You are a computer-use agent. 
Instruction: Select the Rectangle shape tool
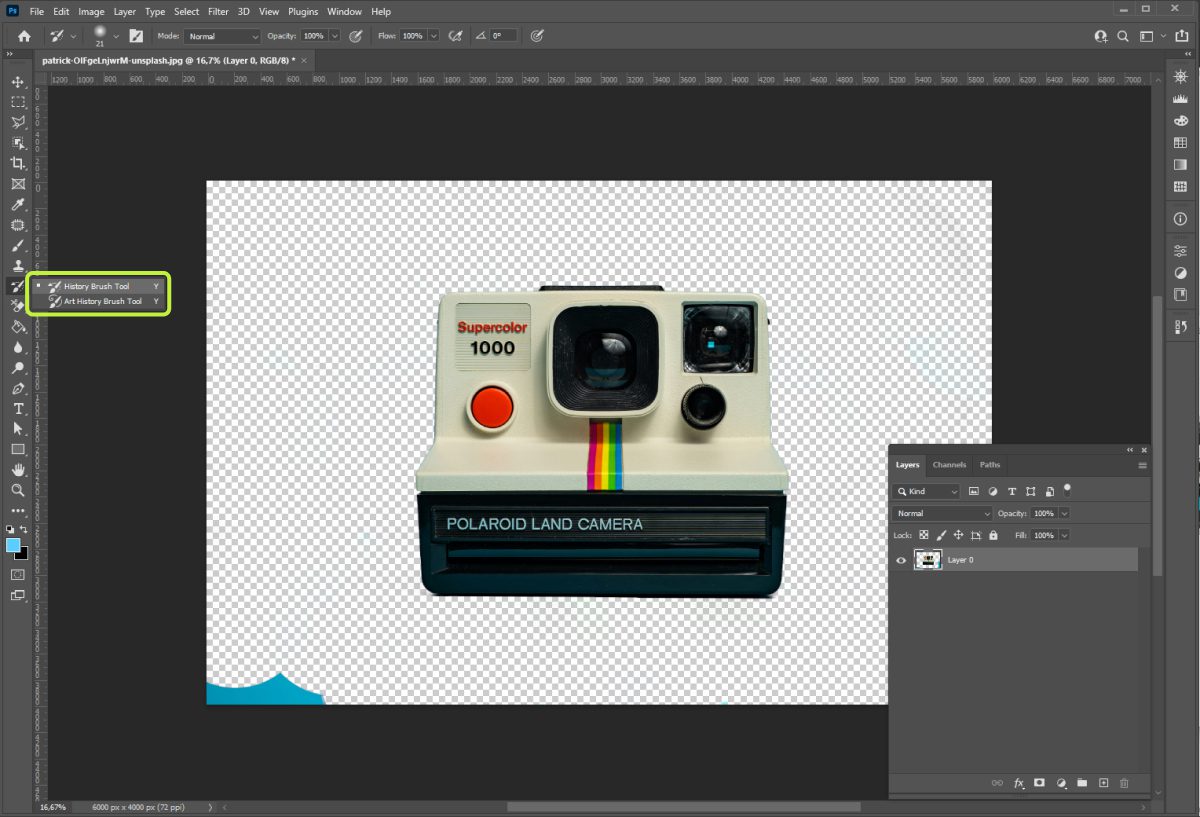(x=18, y=450)
